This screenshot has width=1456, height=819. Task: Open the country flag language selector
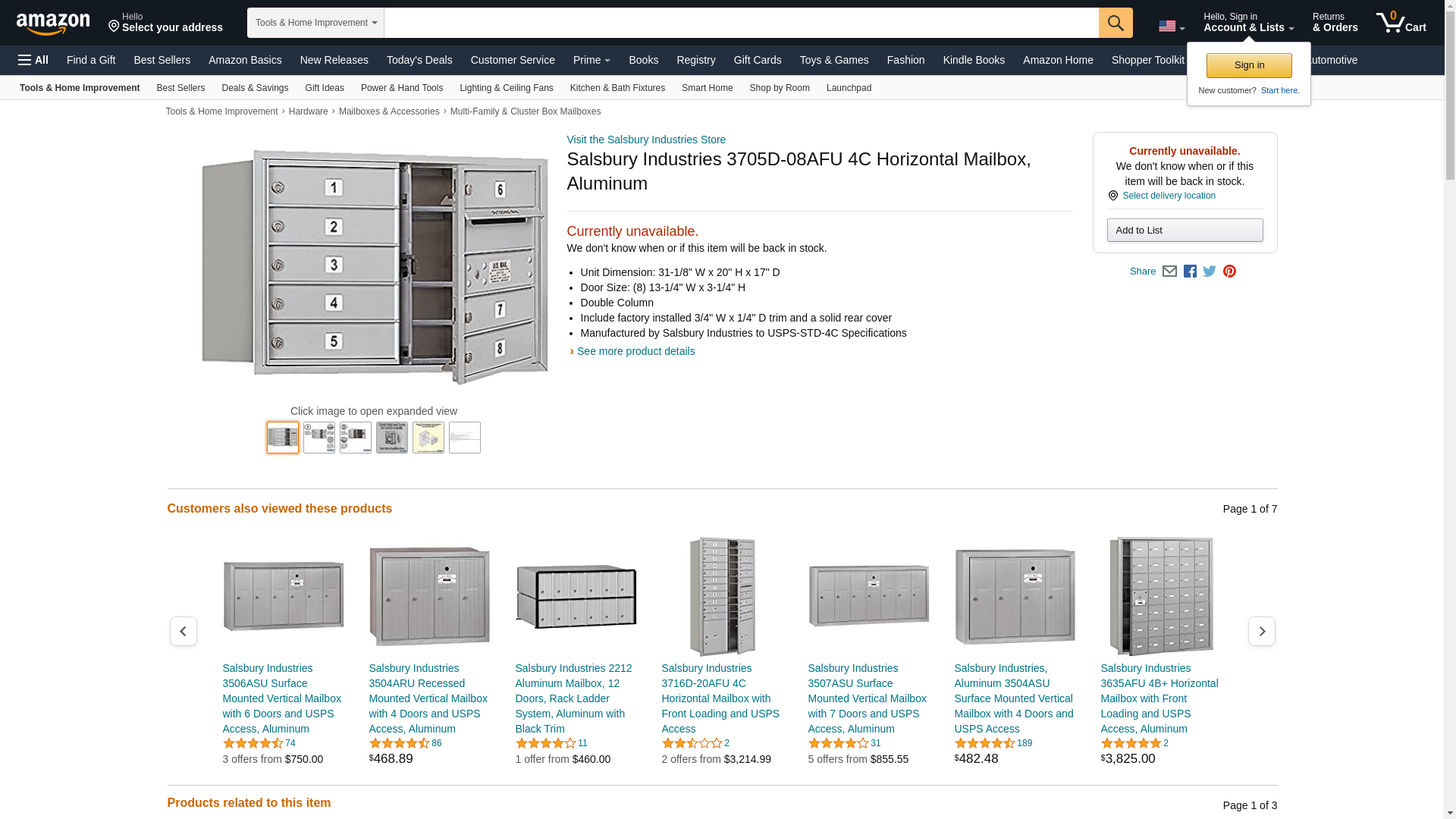(1171, 26)
